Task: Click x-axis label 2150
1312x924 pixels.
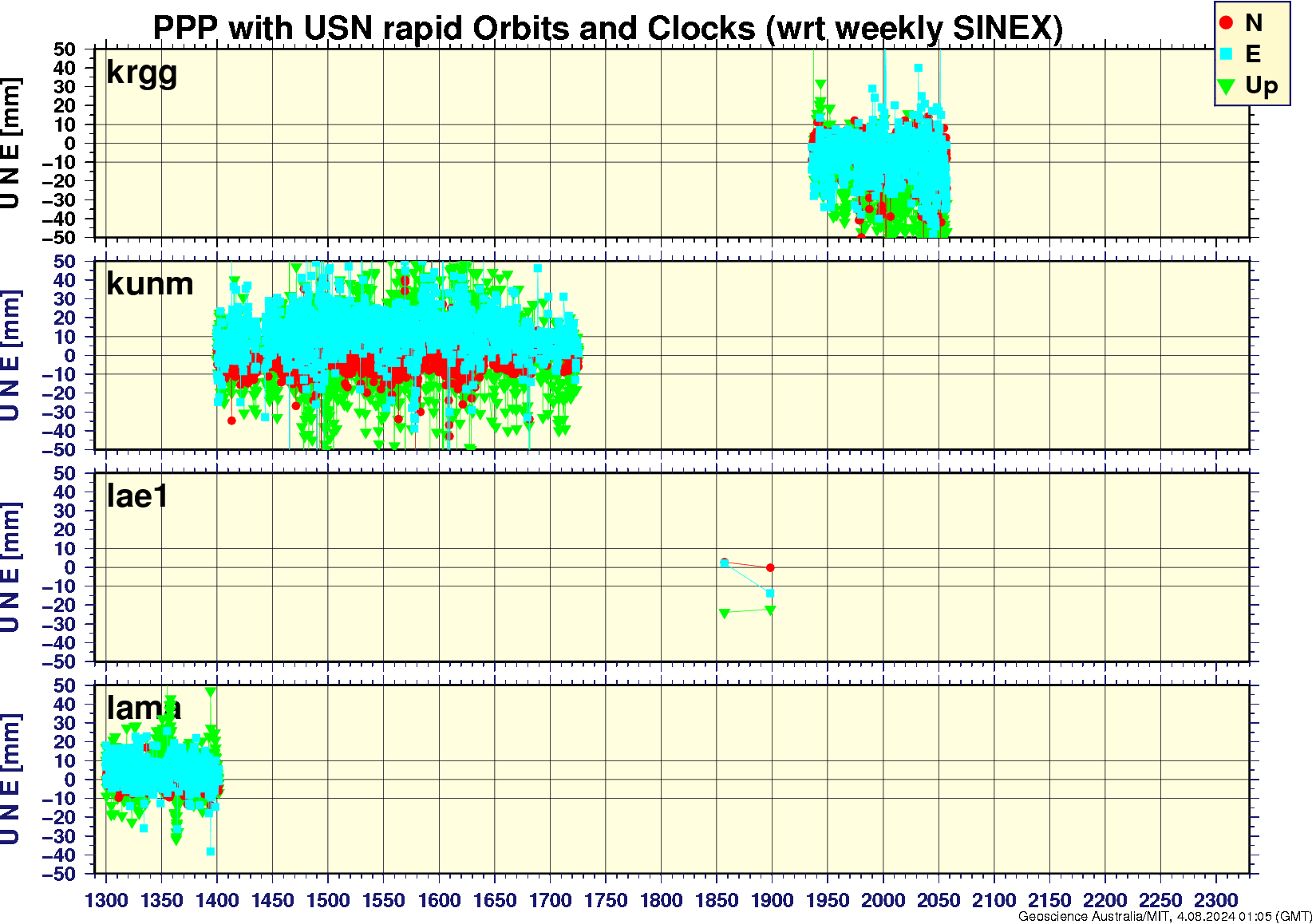Action: click(x=1049, y=901)
